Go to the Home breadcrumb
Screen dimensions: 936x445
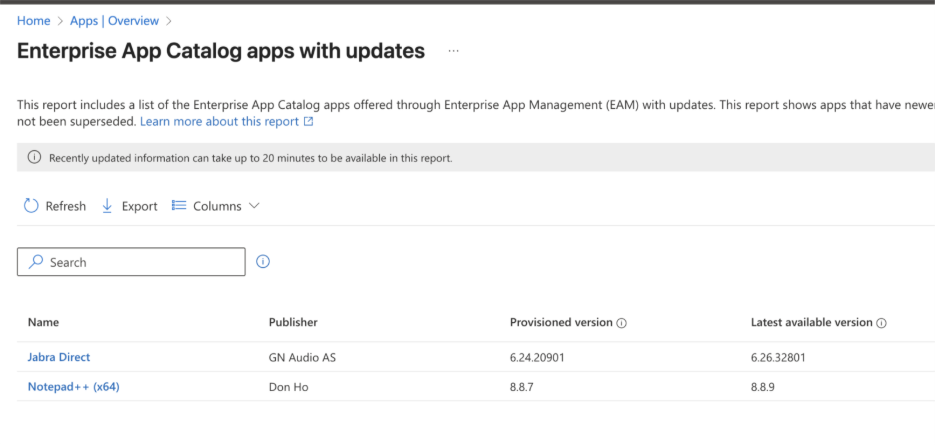[33, 20]
